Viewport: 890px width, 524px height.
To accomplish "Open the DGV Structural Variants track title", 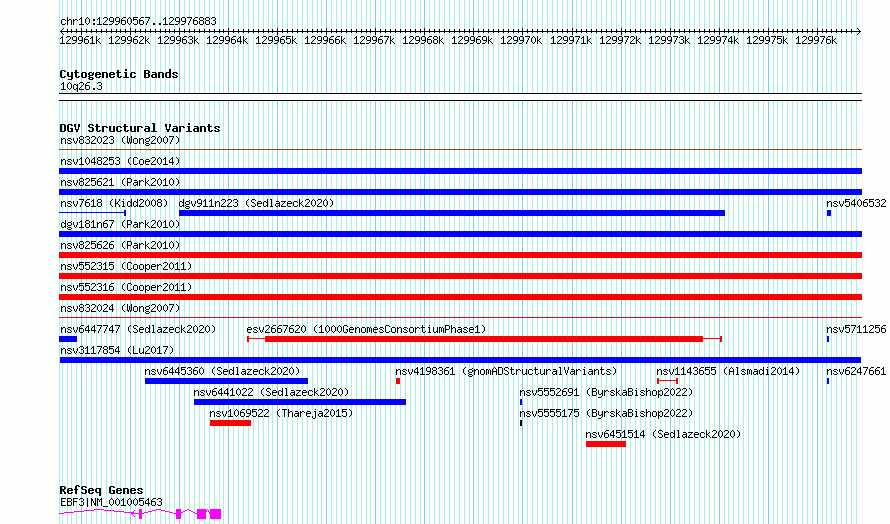I will (x=140, y=128).
